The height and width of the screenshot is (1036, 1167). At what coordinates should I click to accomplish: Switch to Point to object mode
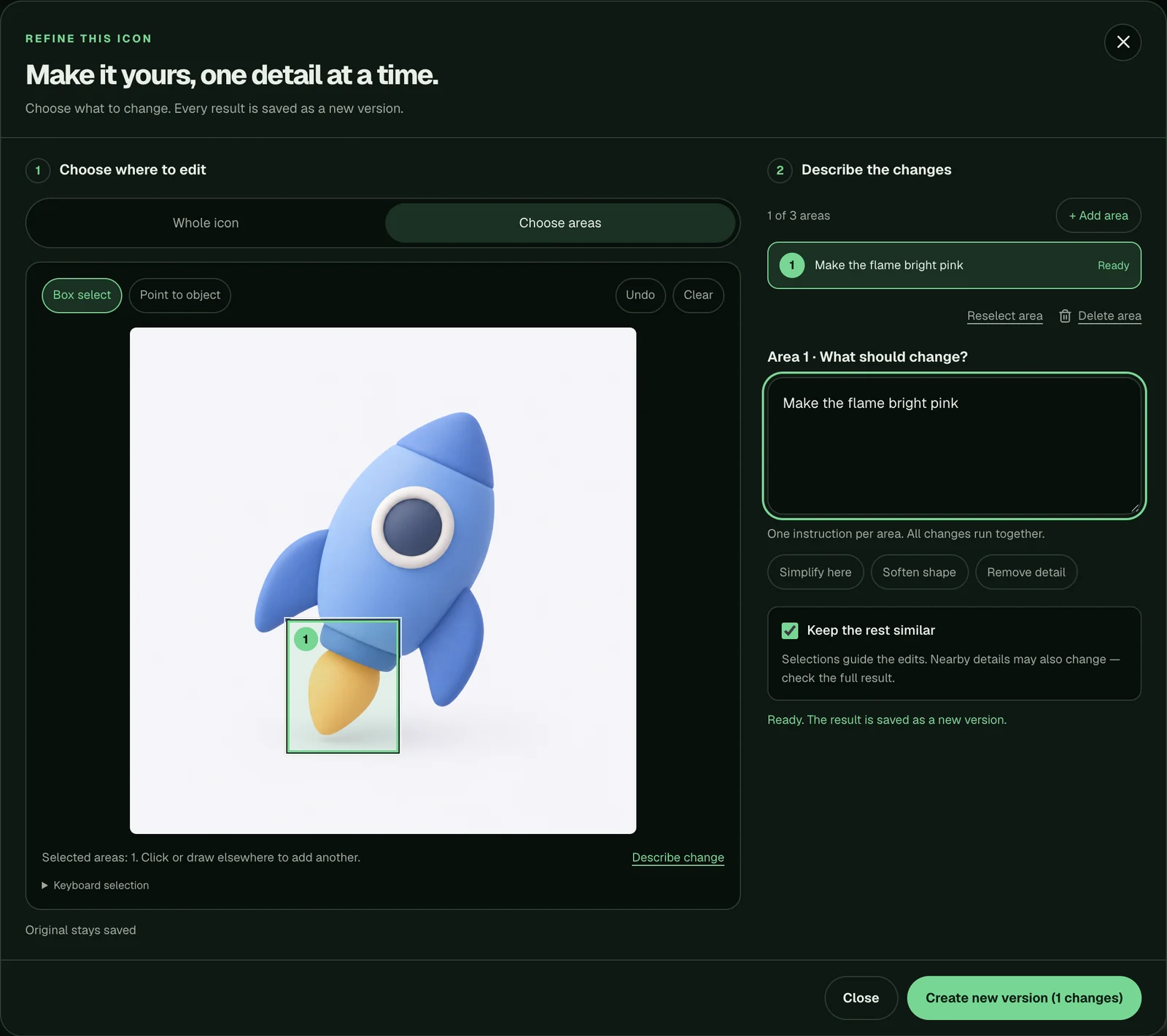(x=180, y=295)
